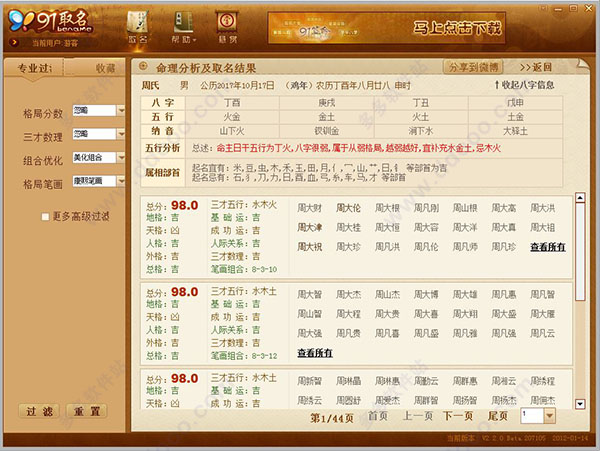This screenshot has width=600, height=451.
Task: Click the 马上点击下载 banner ad
Action: tap(386, 28)
